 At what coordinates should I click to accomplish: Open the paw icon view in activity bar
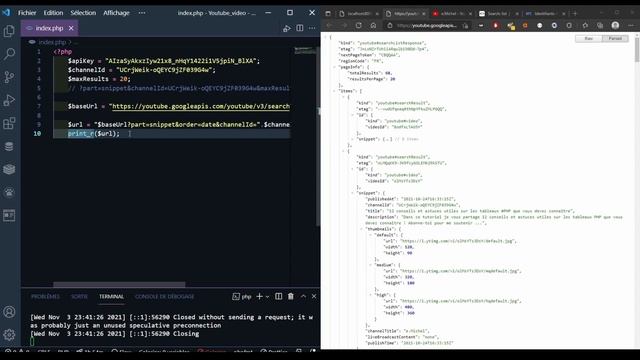pyautogui.click(x=9, y=192)
